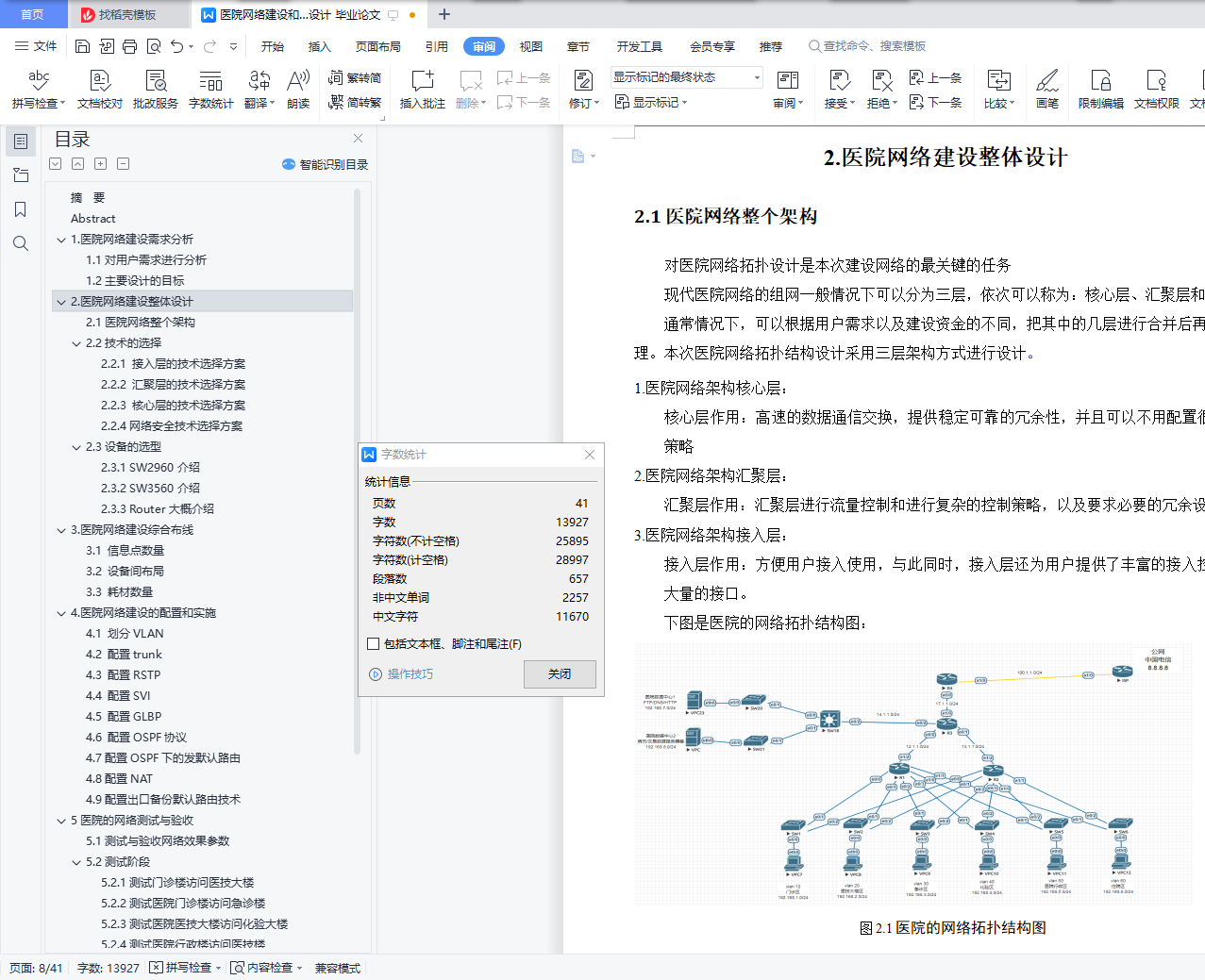
Task: Open the 操作技巧 tips link
Action: (x=402, y=674)
